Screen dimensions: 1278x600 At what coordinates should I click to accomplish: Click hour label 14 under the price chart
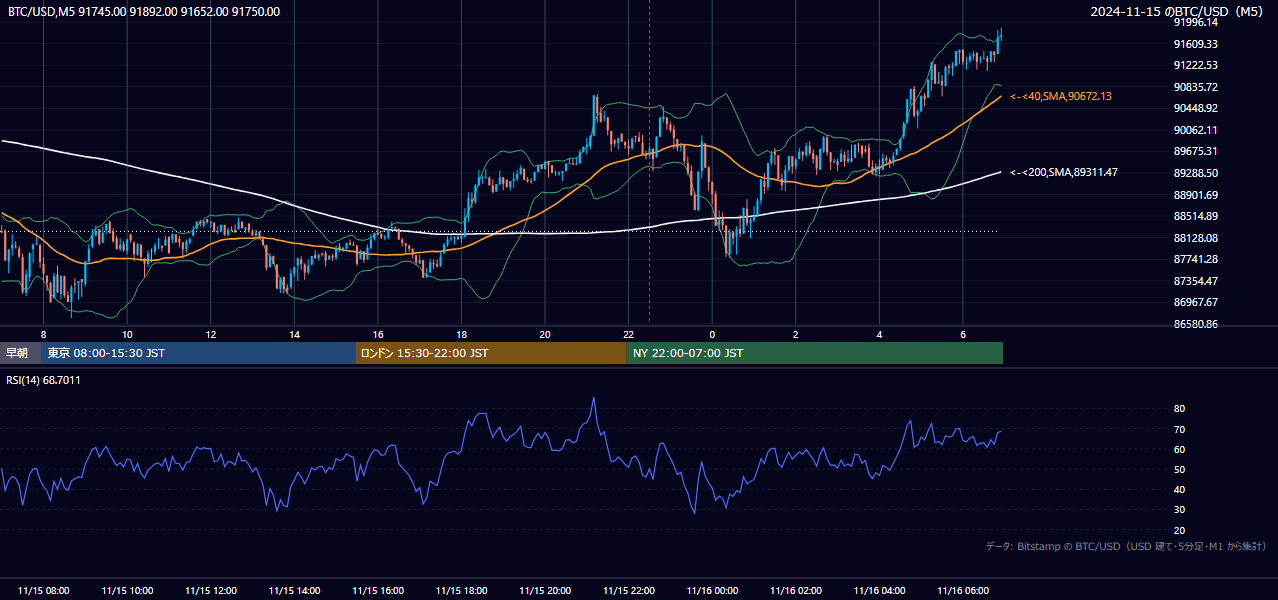(x=294, y=334)
